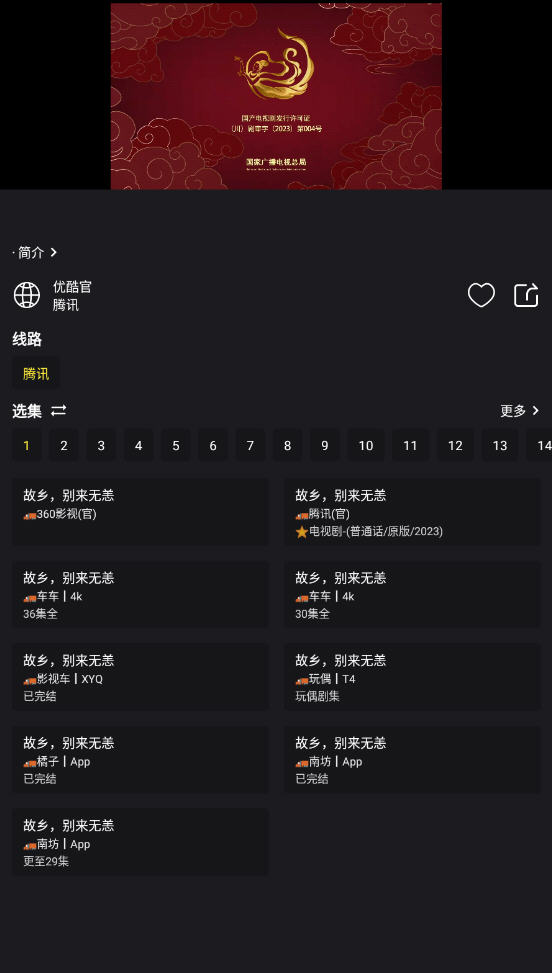Tap the heart favorite icon
The height and width of the screenshot is (973, 552).
(x=481, y=295)
